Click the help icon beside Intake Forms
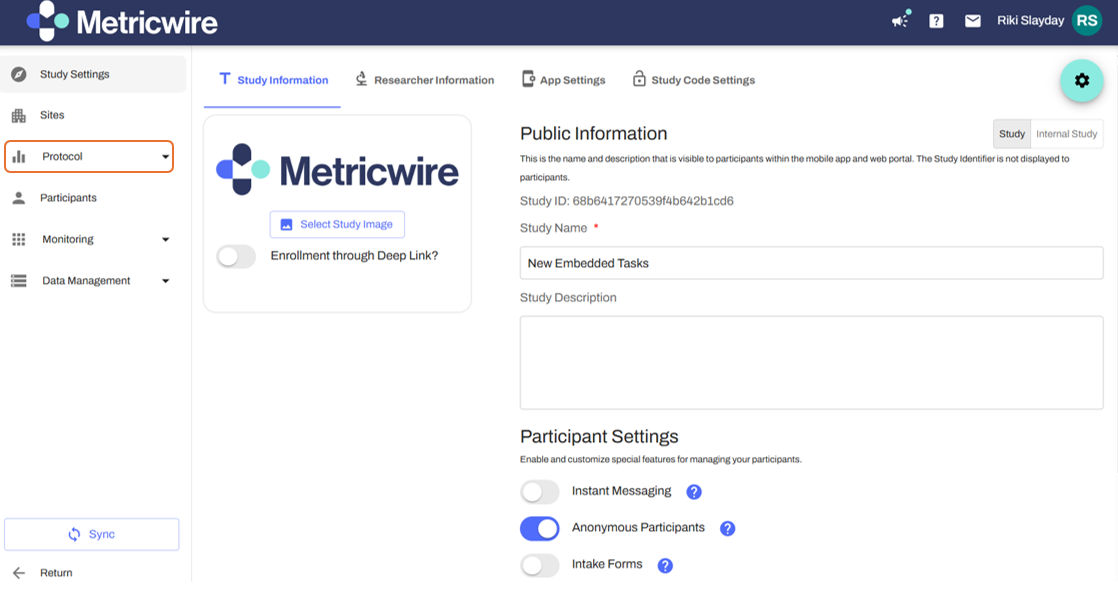 [x=665, y=565]
